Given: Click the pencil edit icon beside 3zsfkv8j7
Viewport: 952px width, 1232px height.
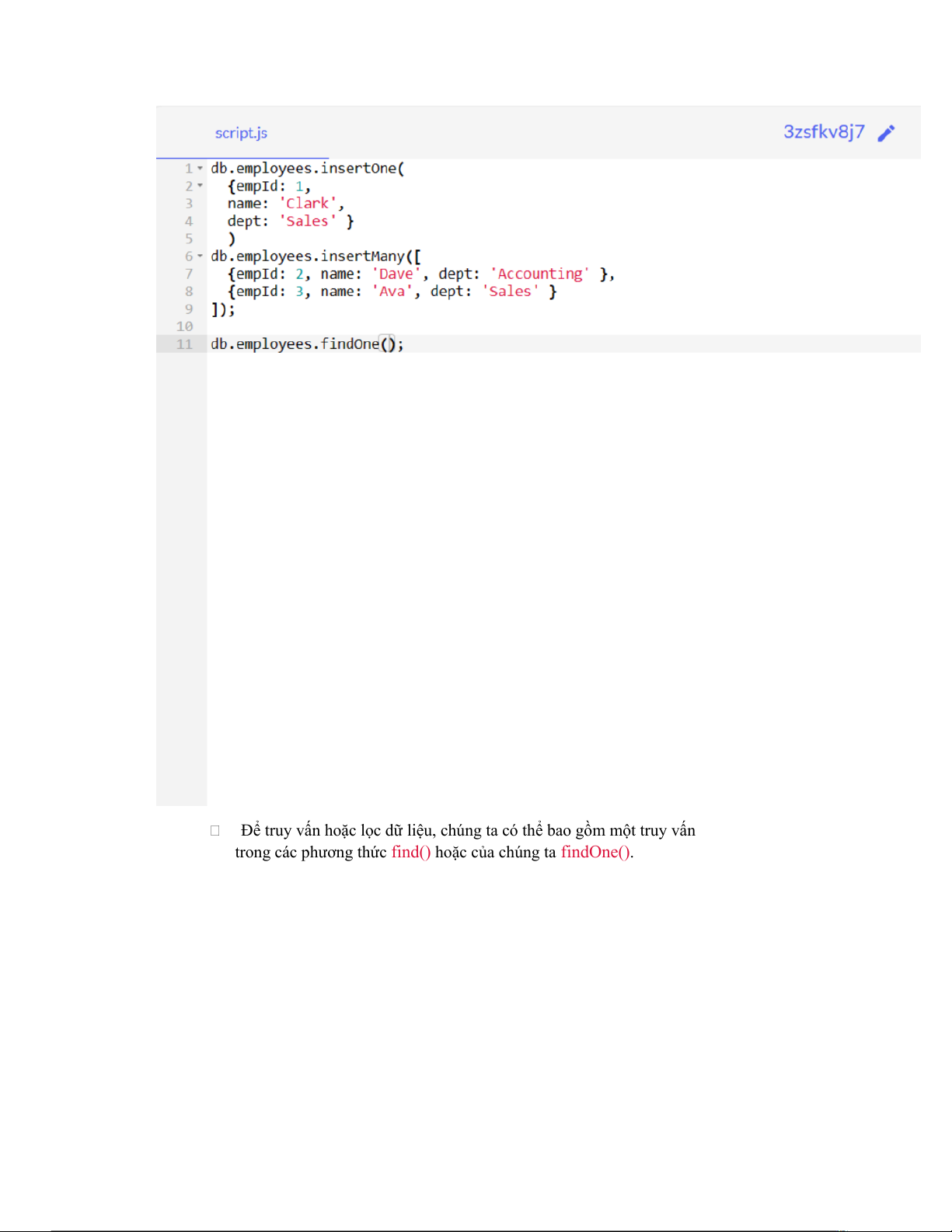Looking at the screenshot, I should pyautogui.click(x=886, y=134).
